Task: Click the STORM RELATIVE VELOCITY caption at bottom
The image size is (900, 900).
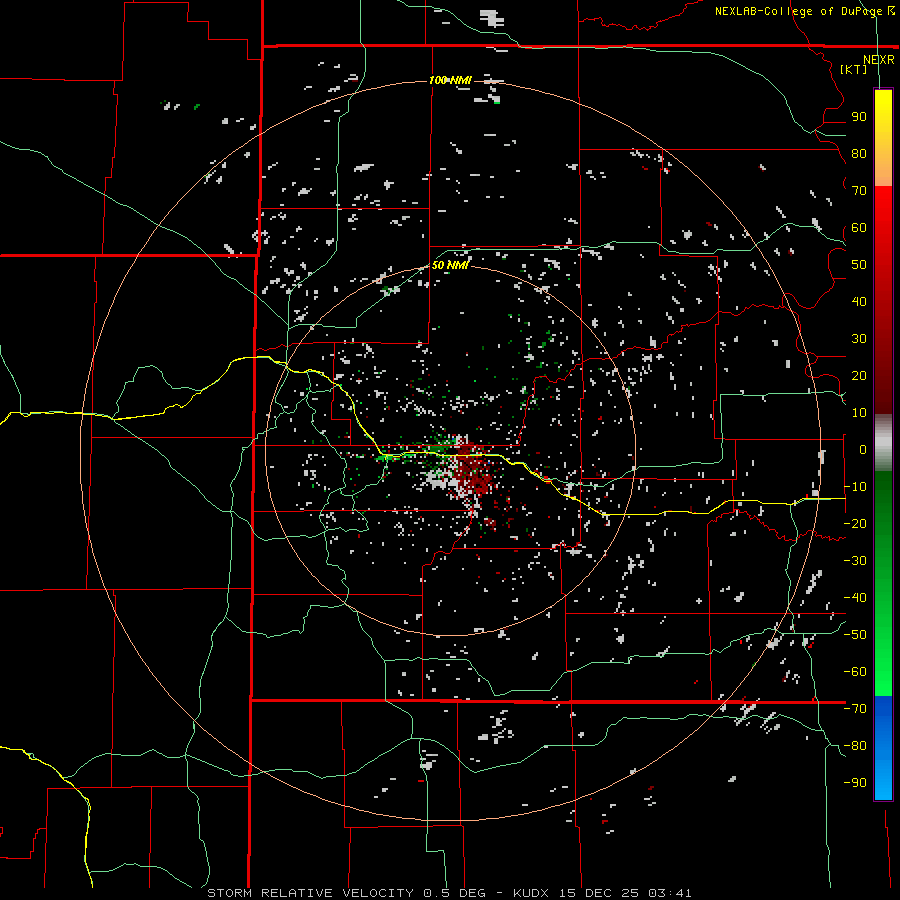Action: (449, 893)
